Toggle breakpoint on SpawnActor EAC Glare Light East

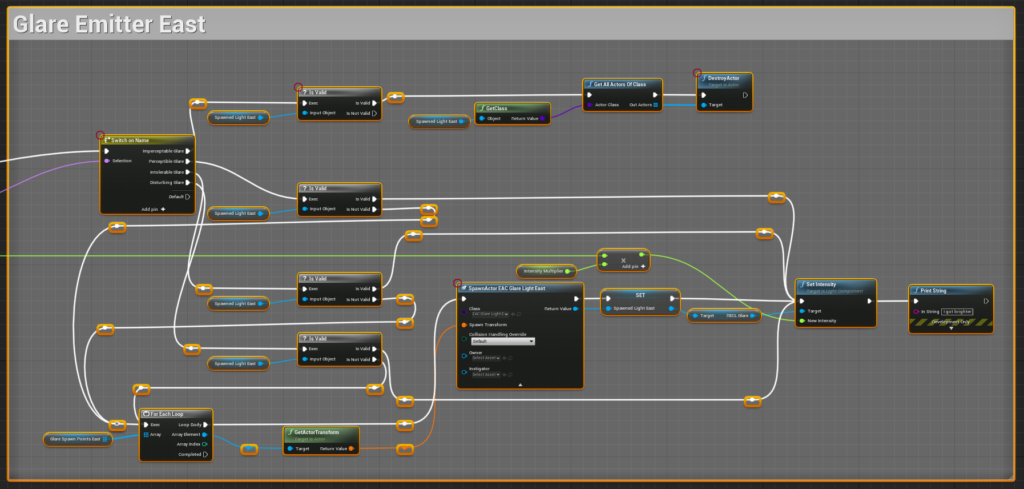pyautogui.click(x=458, y=284)
